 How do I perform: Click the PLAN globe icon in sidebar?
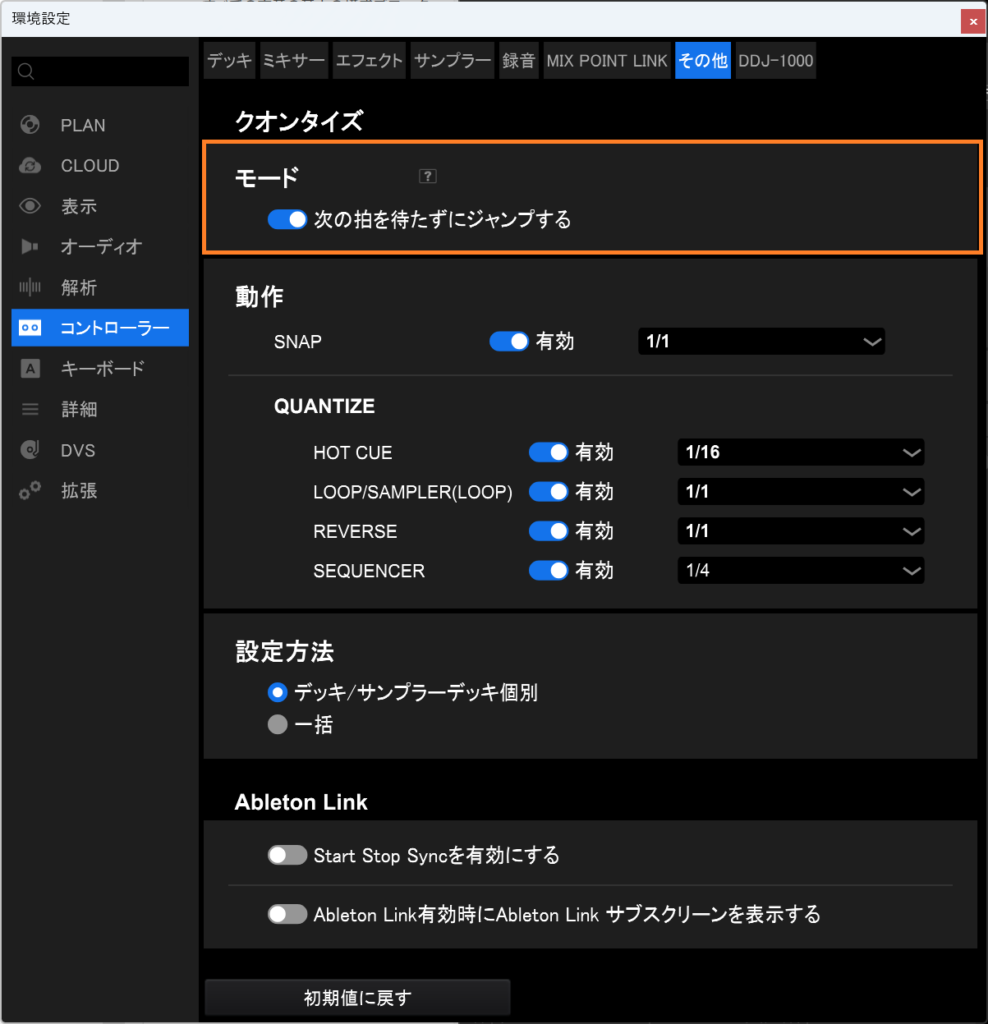(30, 125)
